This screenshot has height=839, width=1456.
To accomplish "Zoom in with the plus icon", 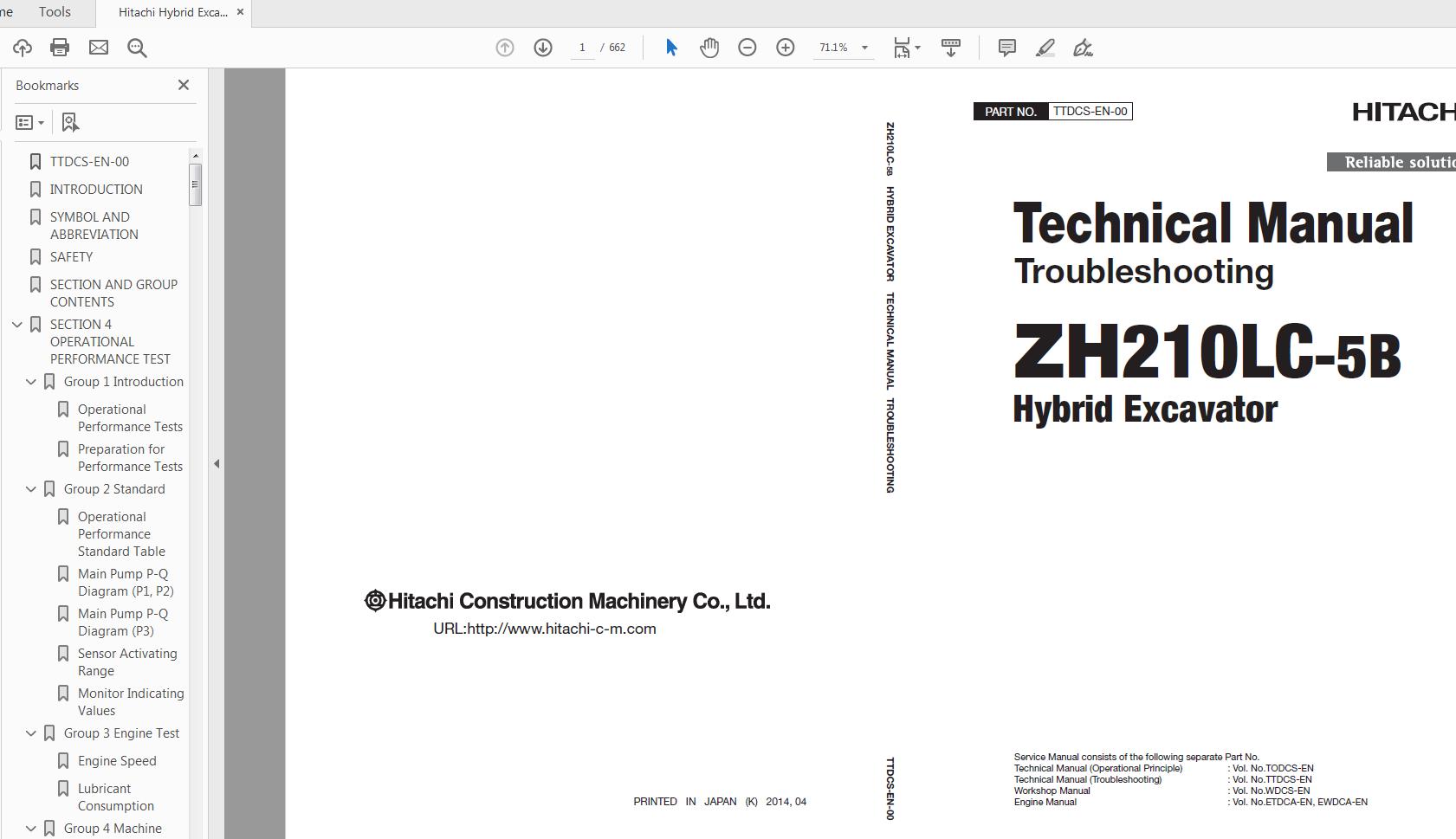I will (x=786, y=48).
